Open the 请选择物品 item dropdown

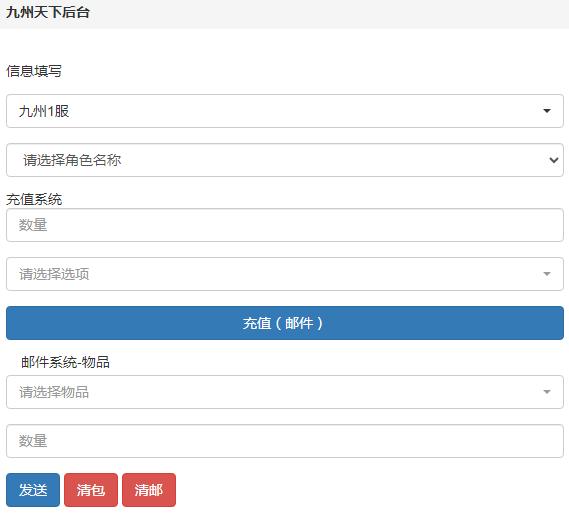[285, 392]
